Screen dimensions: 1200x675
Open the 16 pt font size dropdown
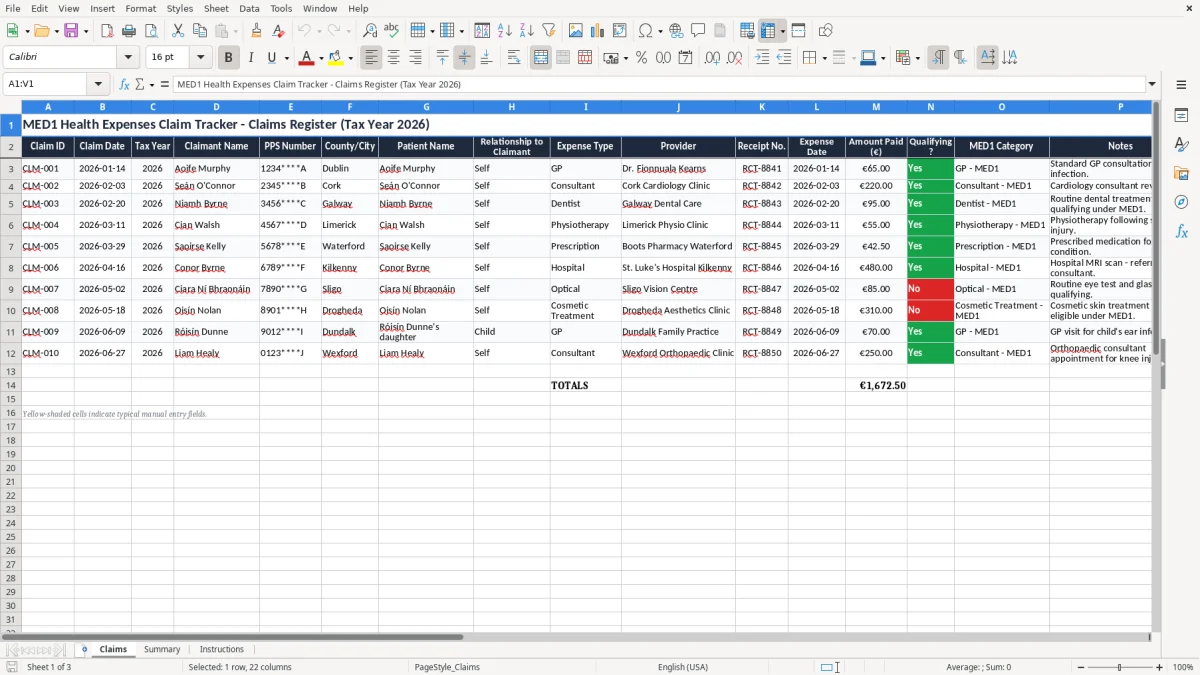tap(200, 57)
